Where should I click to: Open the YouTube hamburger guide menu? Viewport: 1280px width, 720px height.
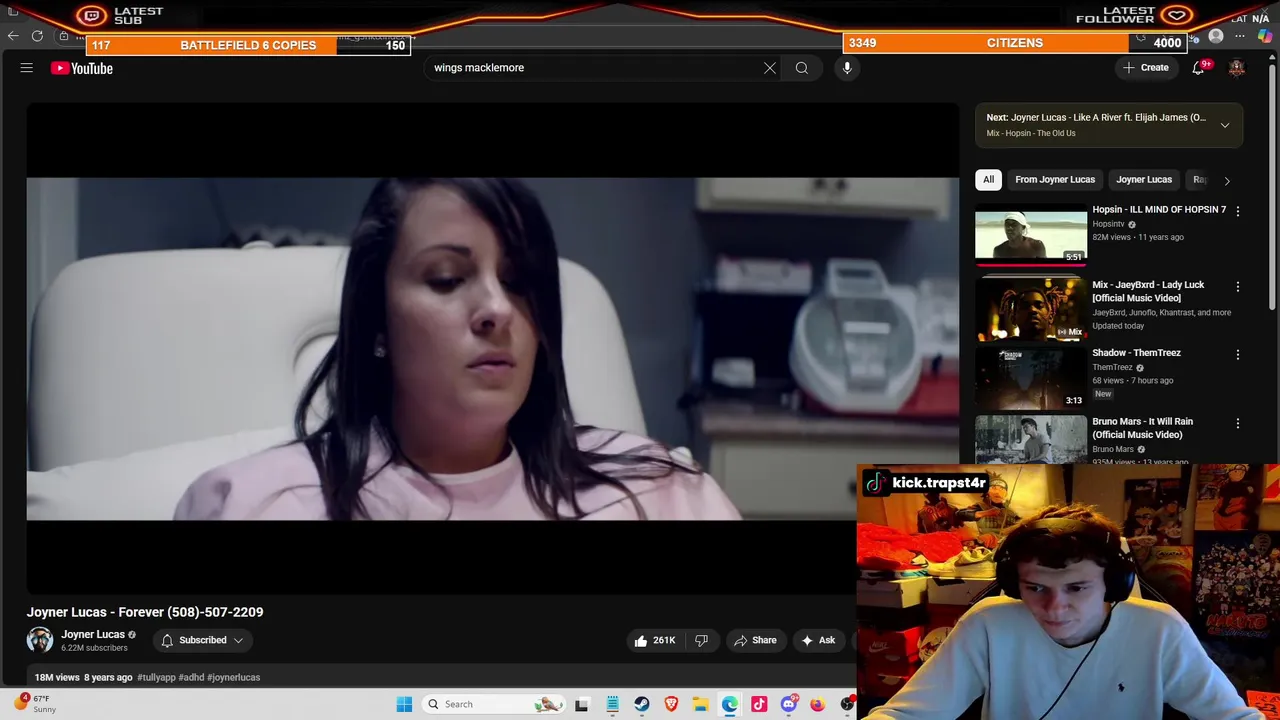[27, 68]
